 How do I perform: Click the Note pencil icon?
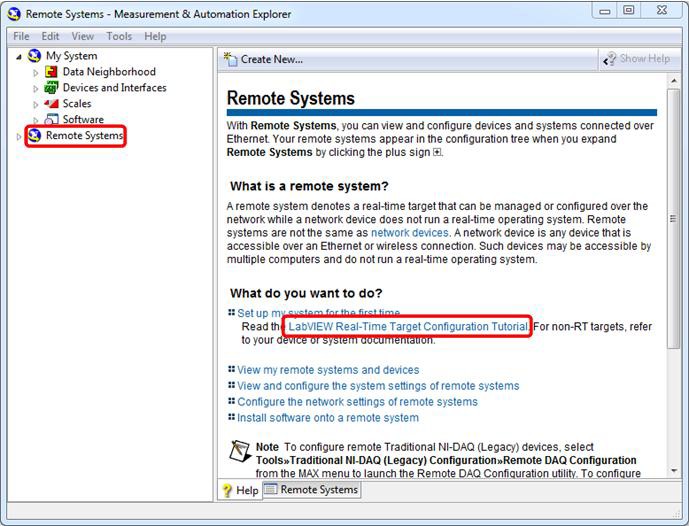(239, 451)
